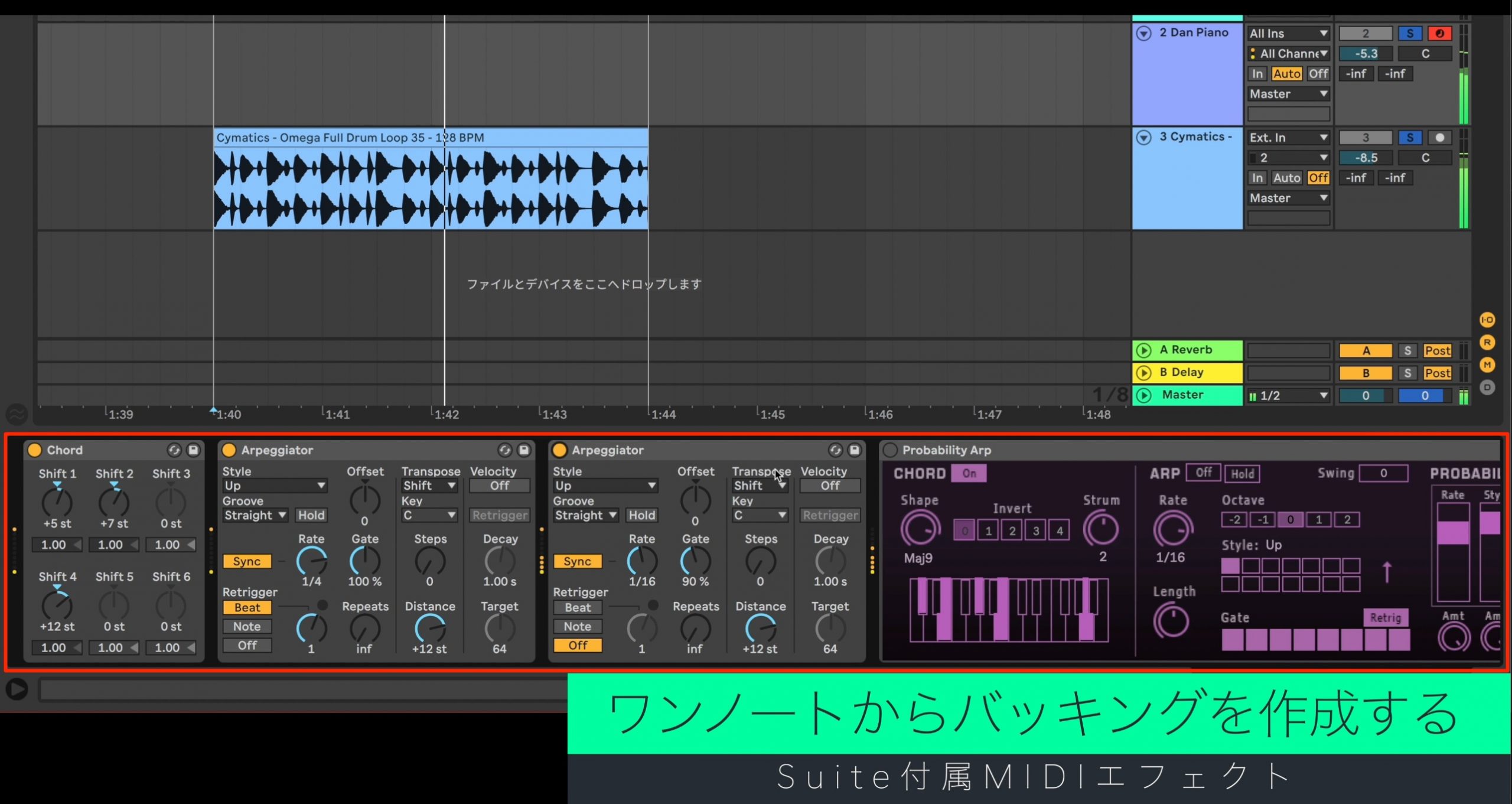This screenshot has width=1512, height=804.
Task: Select octave 1 in Probability Arp
Action: click(x=1318, y=520)
